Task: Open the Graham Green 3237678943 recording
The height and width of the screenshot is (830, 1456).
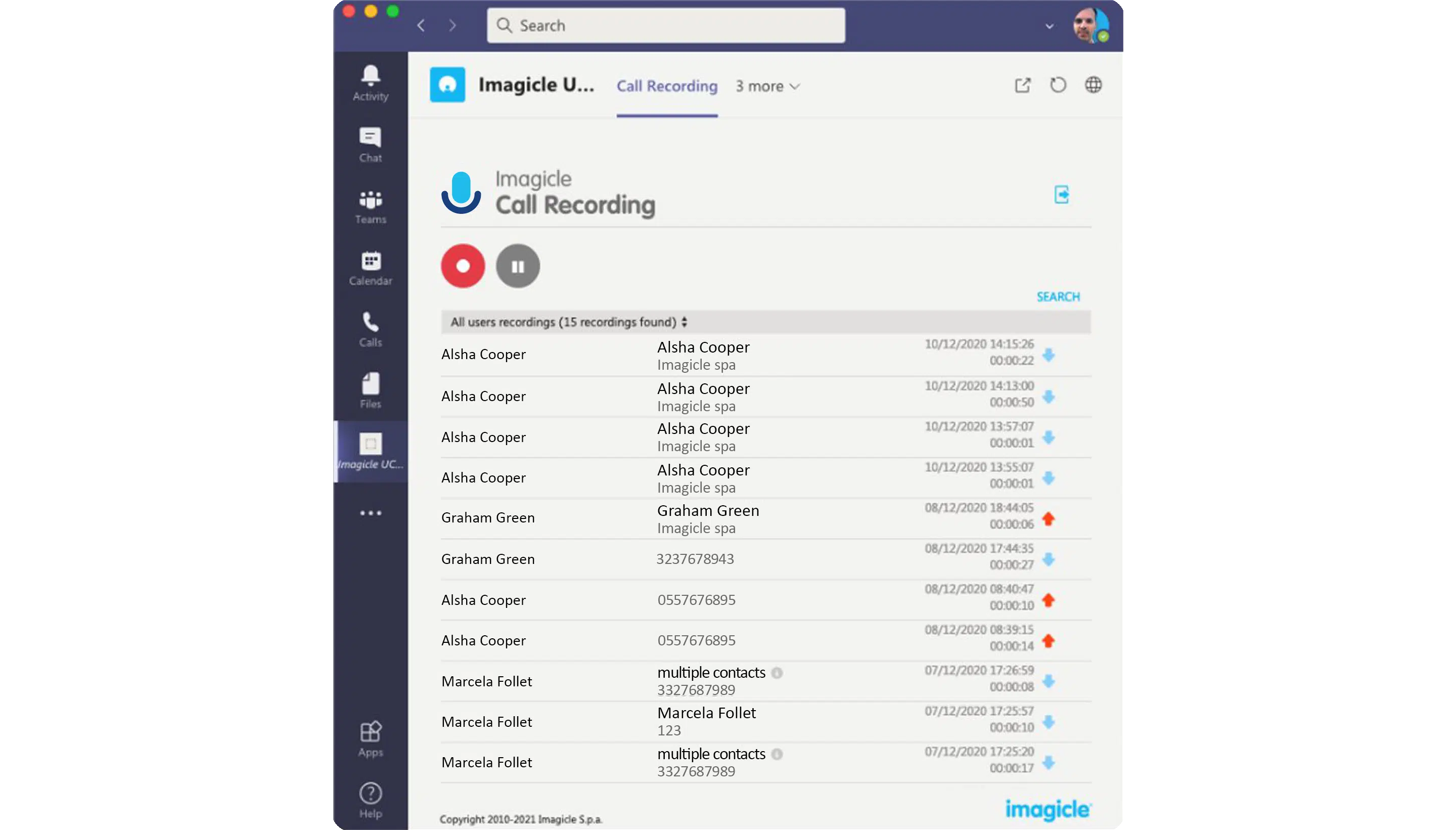Action: pos(695,559)
